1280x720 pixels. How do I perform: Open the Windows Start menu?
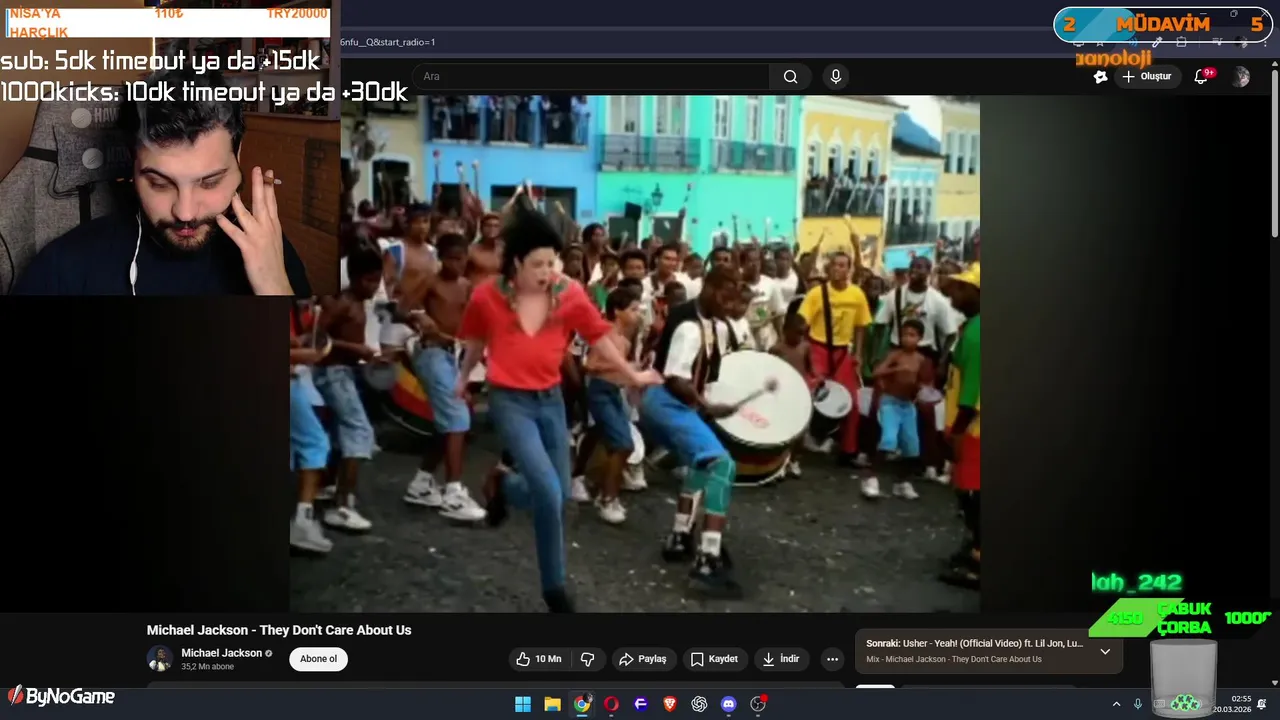pos(523,704)
